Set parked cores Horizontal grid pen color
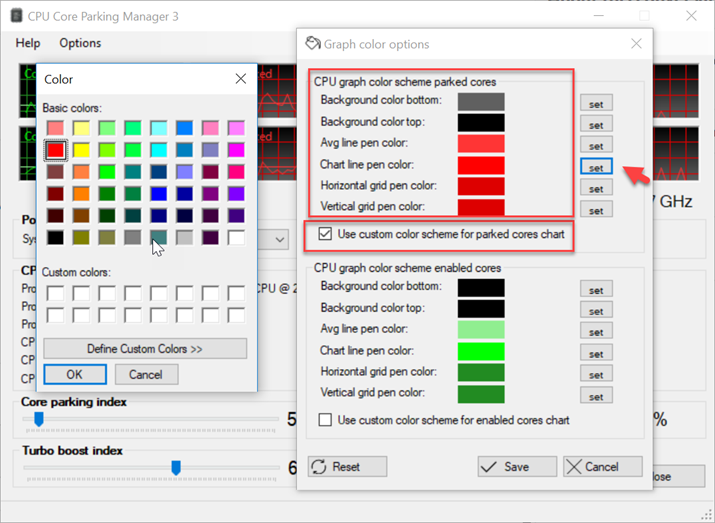 click(596, 188)
